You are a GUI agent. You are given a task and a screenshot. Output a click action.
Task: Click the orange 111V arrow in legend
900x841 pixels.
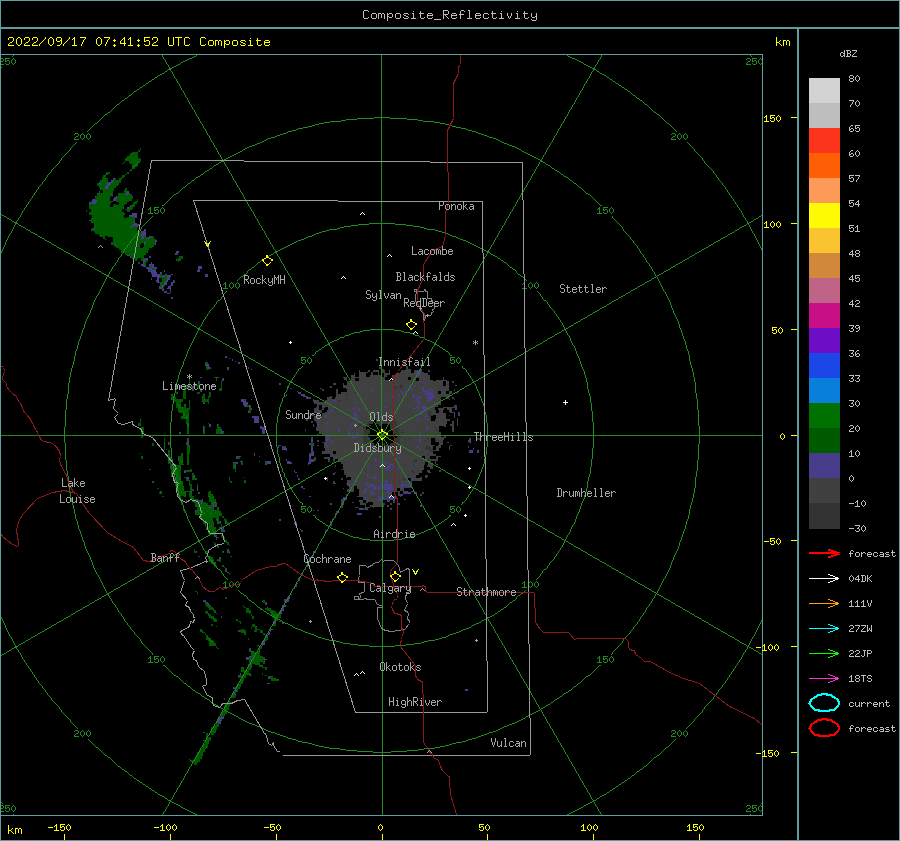[824, 603]
